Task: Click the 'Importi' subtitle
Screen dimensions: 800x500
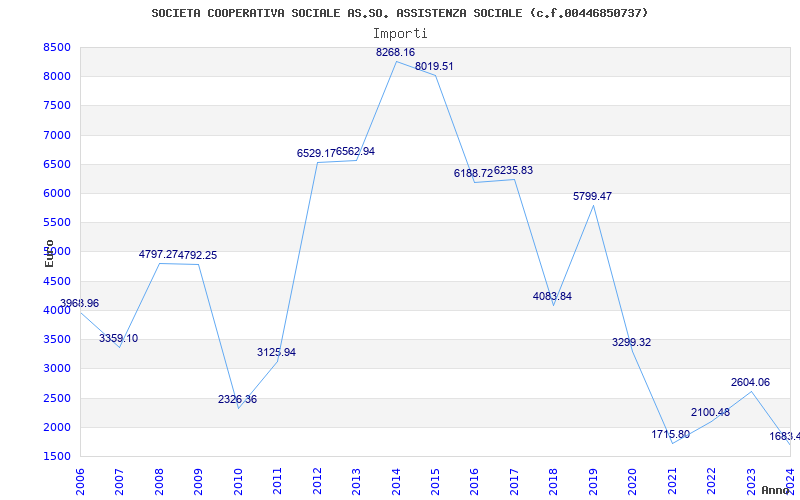Action: [400, 34]
